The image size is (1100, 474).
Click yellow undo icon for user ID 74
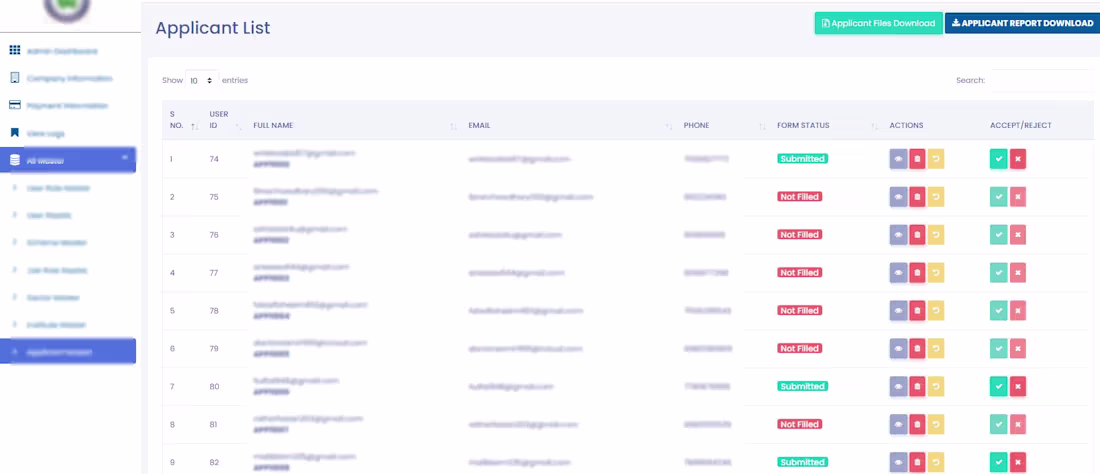(x=936, y=159)
